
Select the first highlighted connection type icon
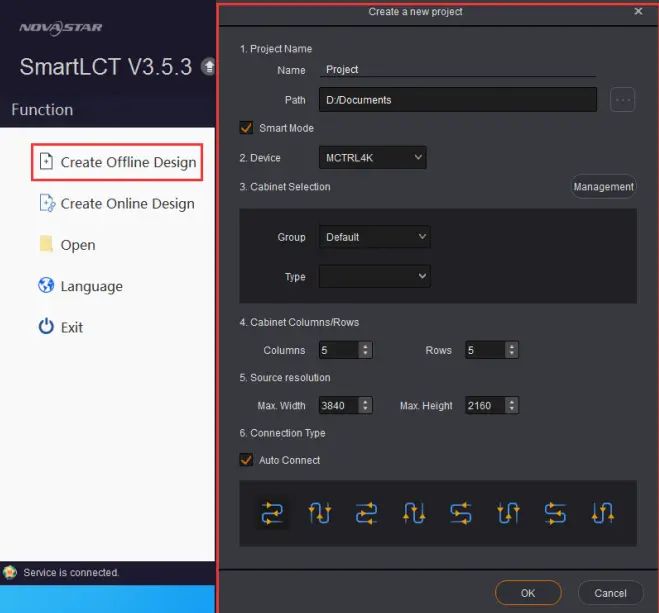click(272, 513)
